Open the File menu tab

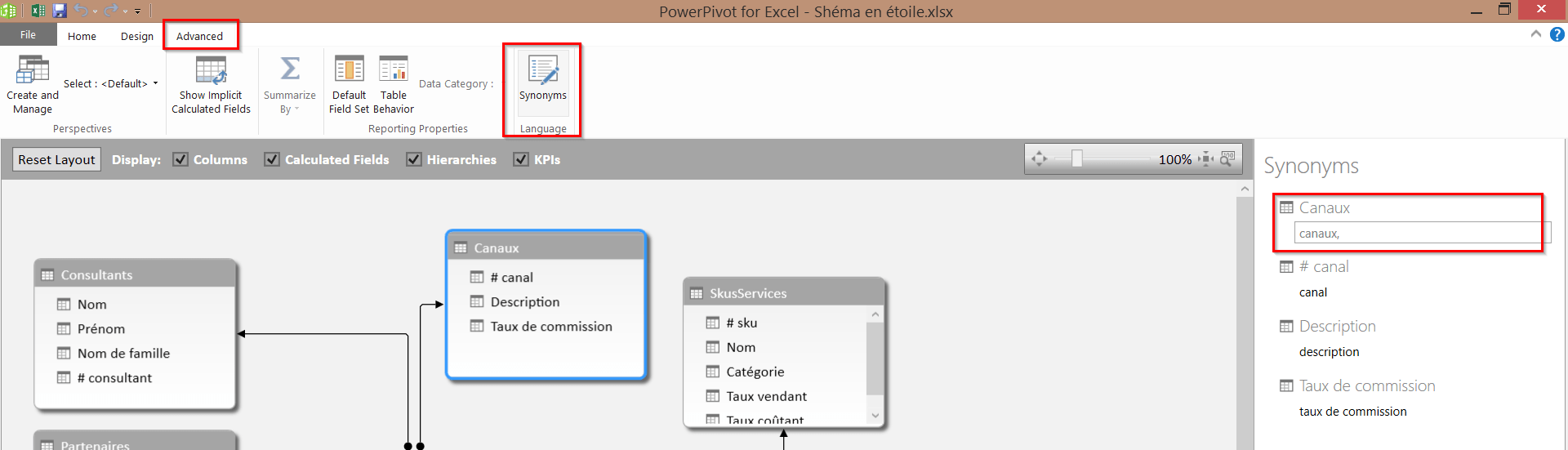28,35
